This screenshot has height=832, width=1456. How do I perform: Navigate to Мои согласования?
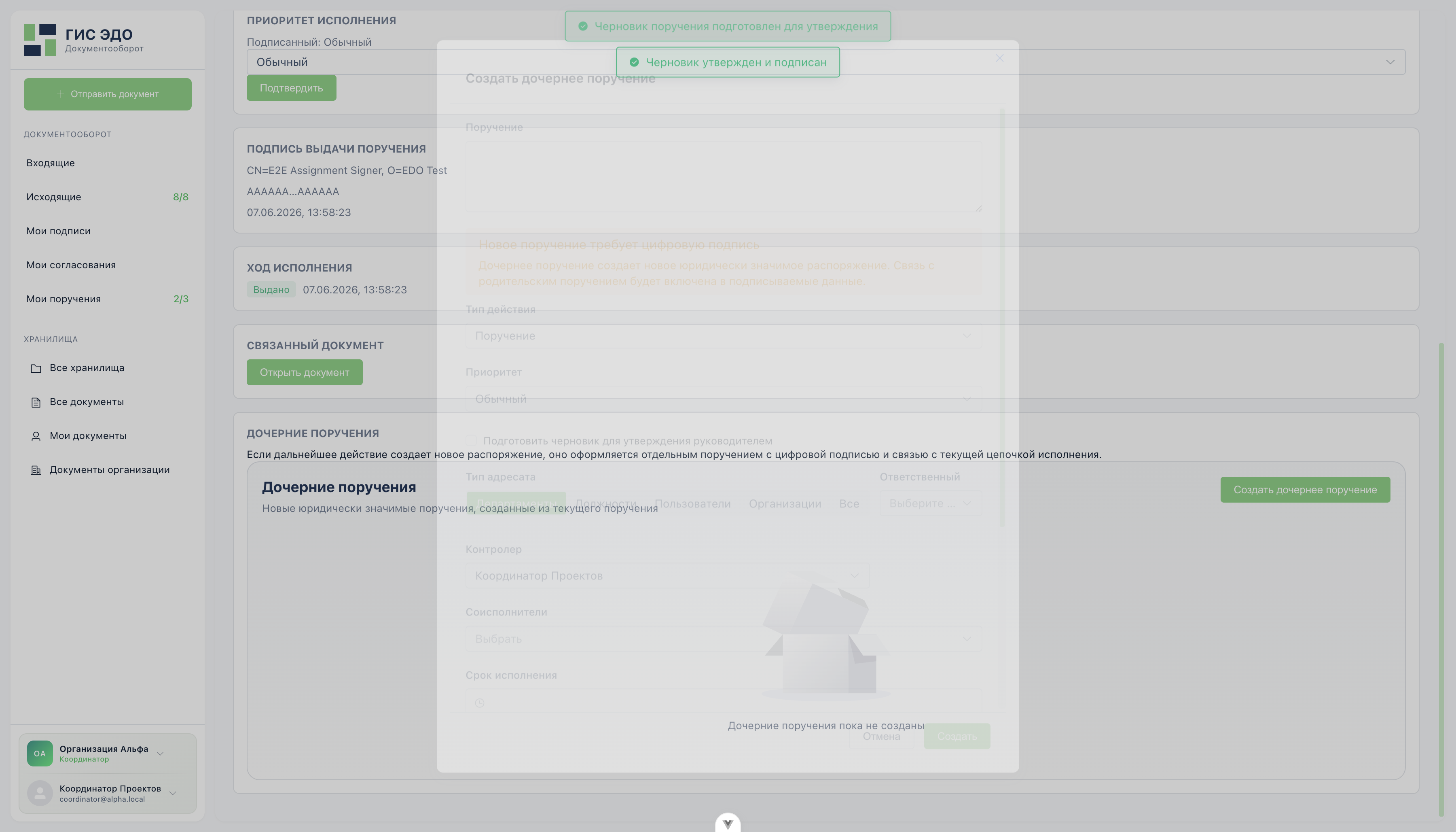pos(107,265)
